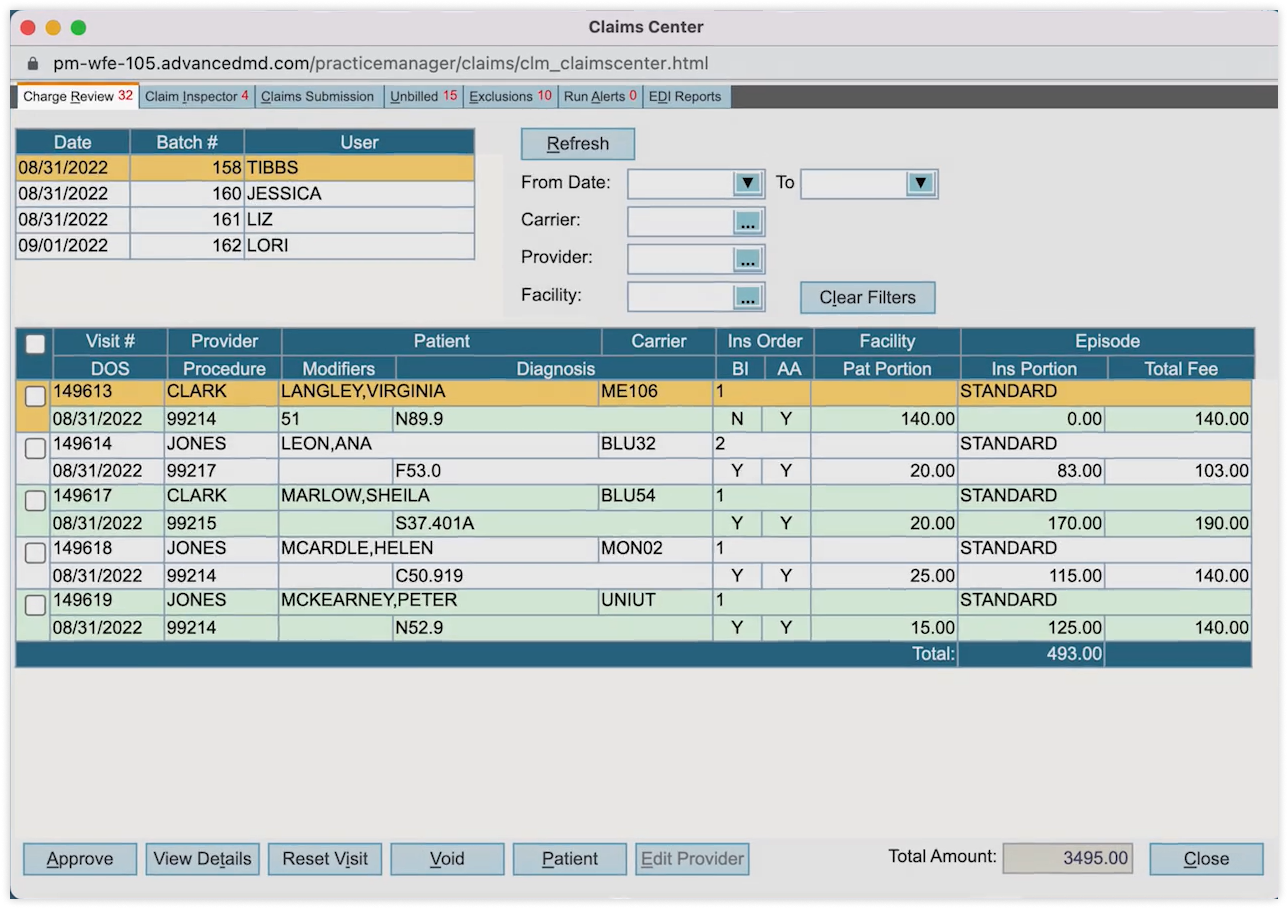Click patient name LANGLEY,VIRGINIA
Image resolution: width=1288 pixels, height=909 pixels.
tap(363, 392)
